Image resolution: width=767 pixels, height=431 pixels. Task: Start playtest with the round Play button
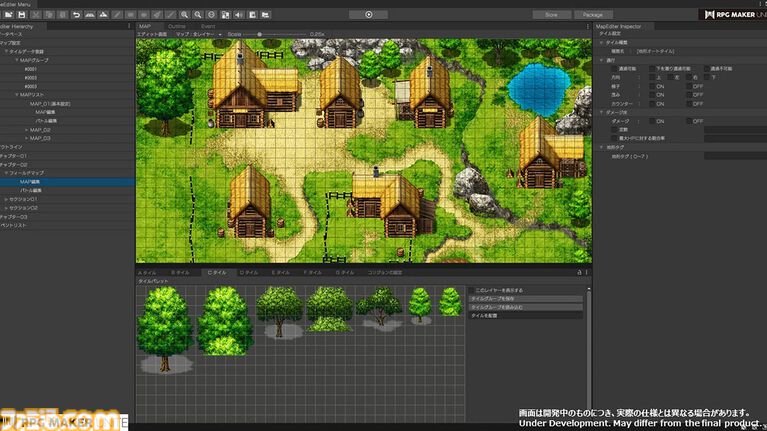pyautogui.click(x=369, y=15)
